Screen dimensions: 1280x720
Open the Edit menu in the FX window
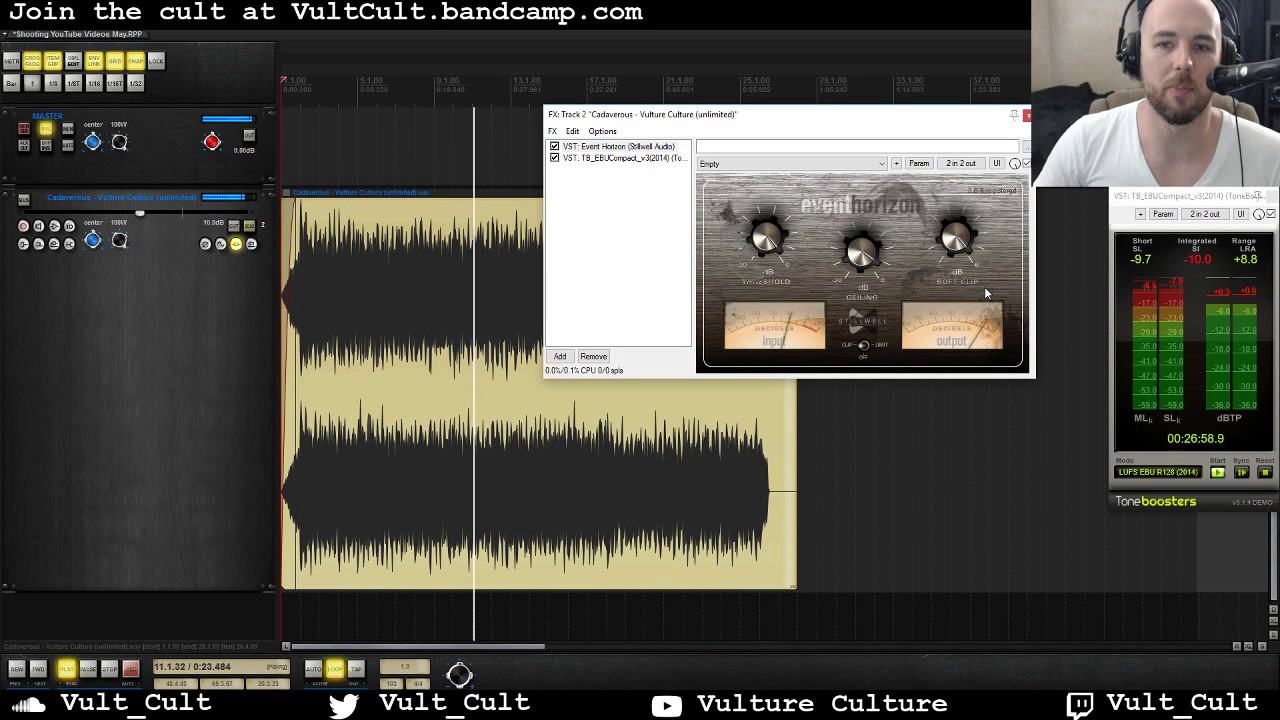point(572,131)
